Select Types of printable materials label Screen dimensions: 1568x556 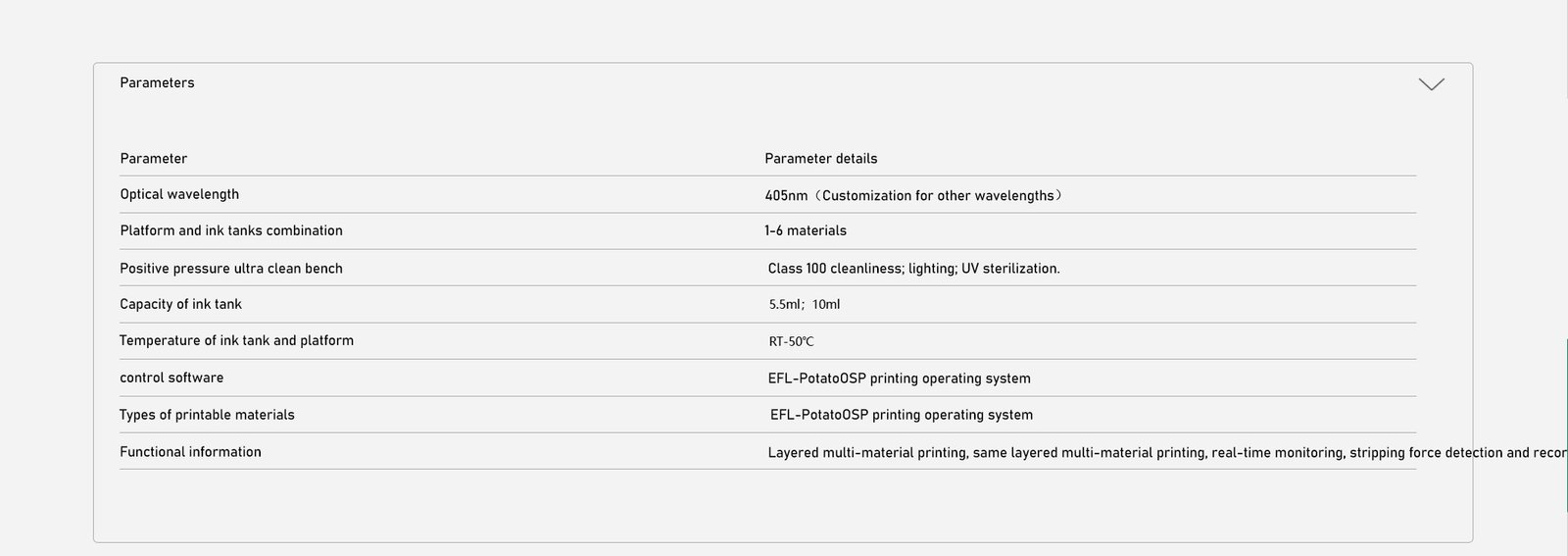click(x=207, y=415)
